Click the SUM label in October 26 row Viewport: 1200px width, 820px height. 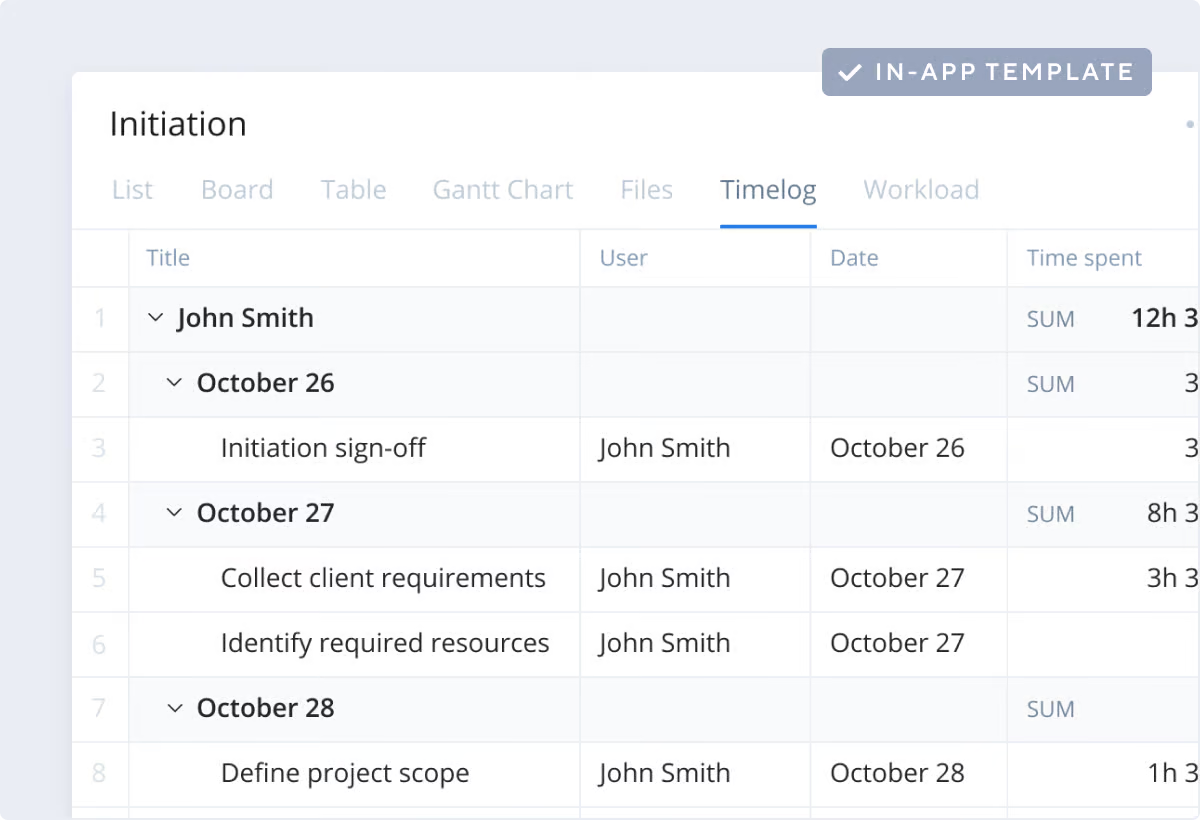point(1050,384)
